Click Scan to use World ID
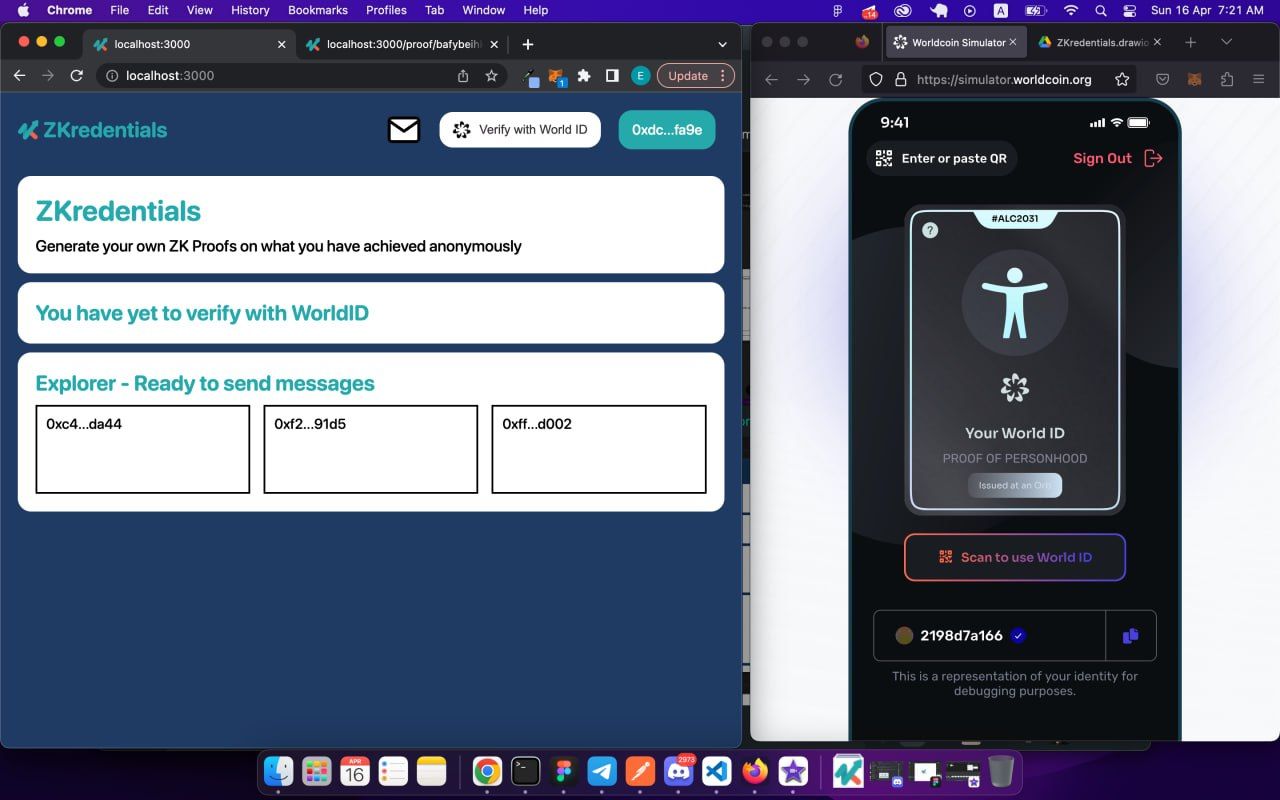The width and height of the screenshot is (1280, 800). click(1015, 557)
